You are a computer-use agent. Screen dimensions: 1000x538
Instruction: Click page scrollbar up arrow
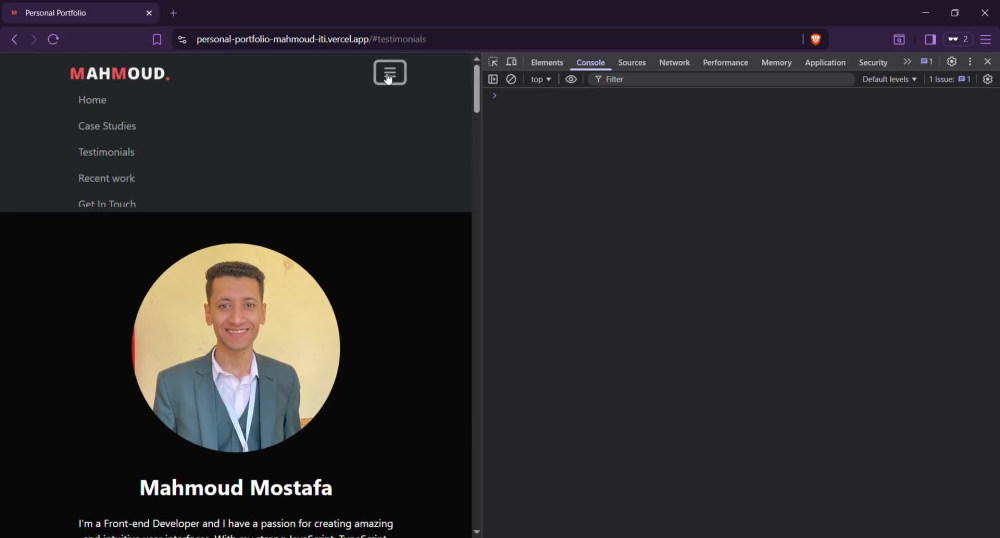click(476, 59)
